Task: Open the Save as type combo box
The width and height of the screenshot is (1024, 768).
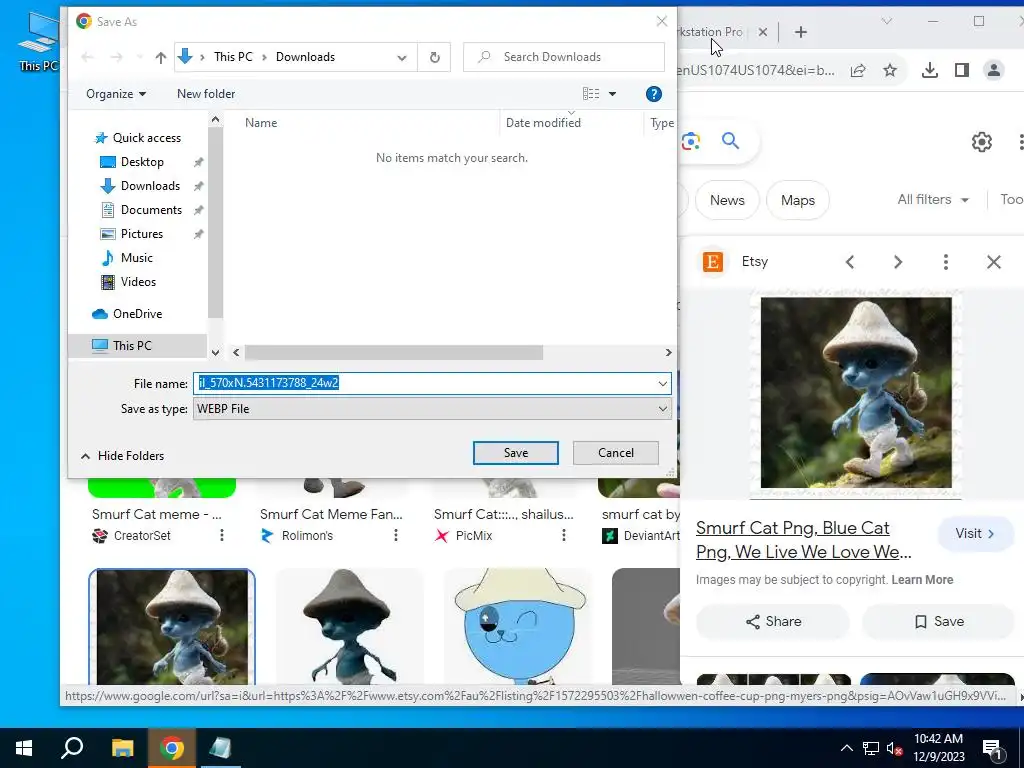Action: click(x=432, y=409)
